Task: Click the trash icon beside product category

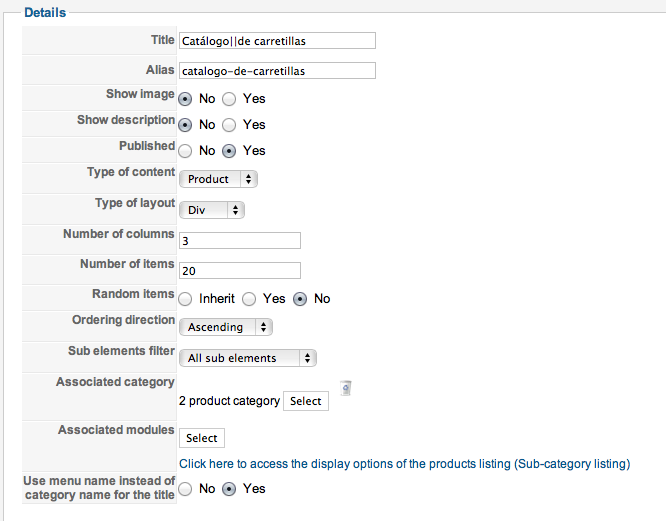Action: 345,388
